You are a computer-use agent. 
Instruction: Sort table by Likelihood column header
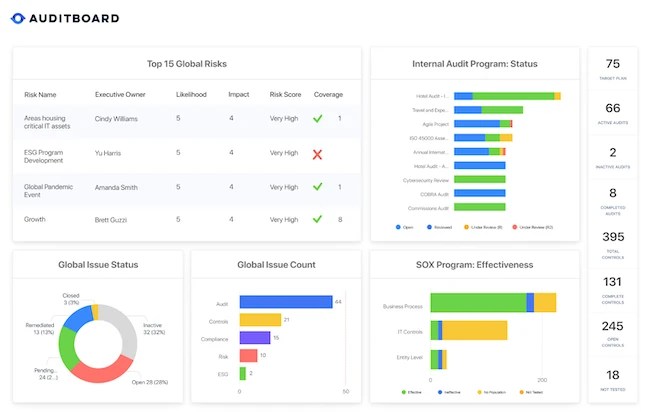191,95
